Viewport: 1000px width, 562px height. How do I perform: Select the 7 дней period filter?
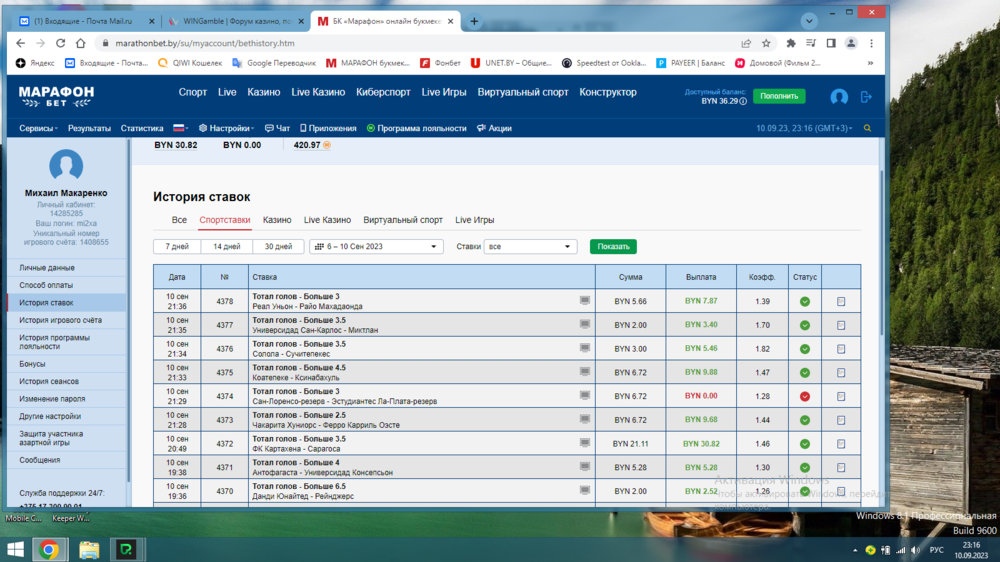(x=176, y=246)
